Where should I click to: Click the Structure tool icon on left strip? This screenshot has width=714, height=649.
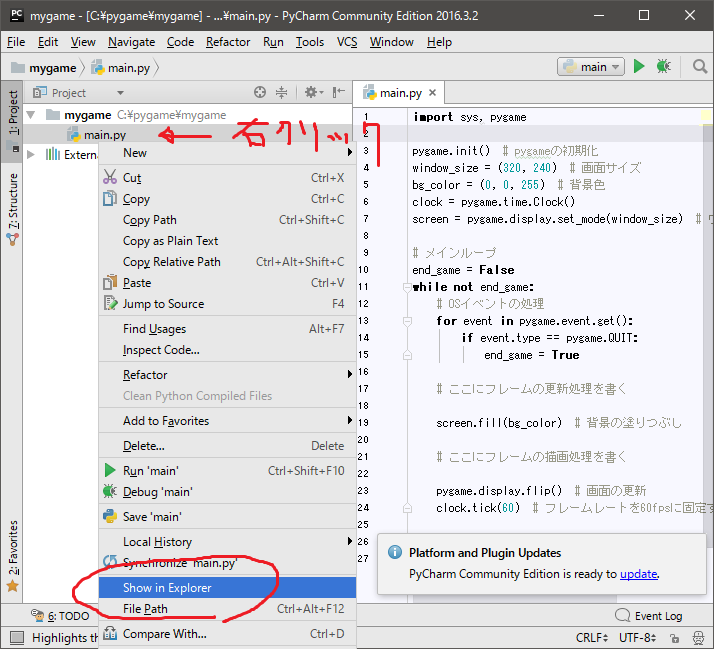coord(13,239)
